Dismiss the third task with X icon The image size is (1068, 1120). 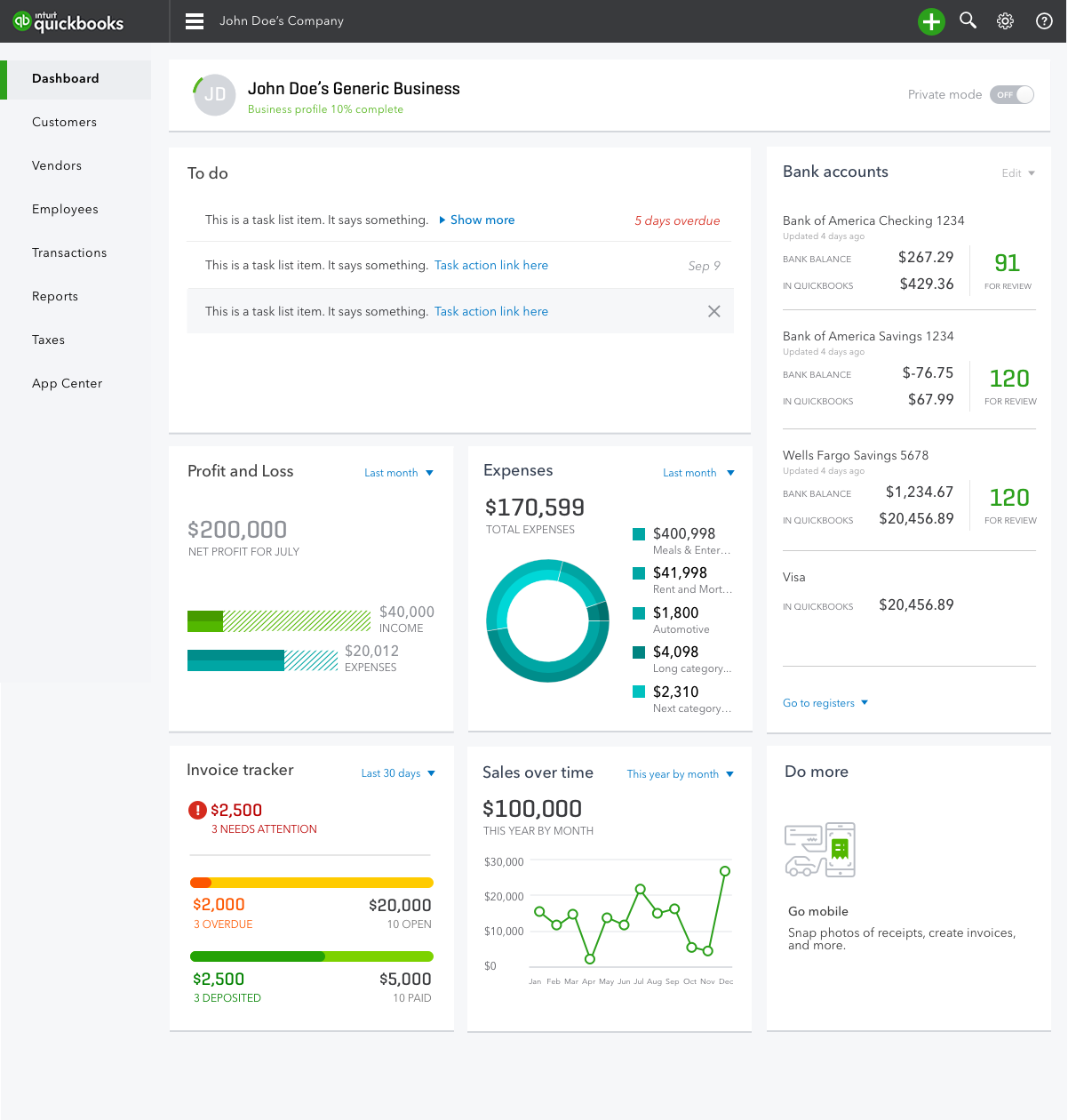point(714,311)
